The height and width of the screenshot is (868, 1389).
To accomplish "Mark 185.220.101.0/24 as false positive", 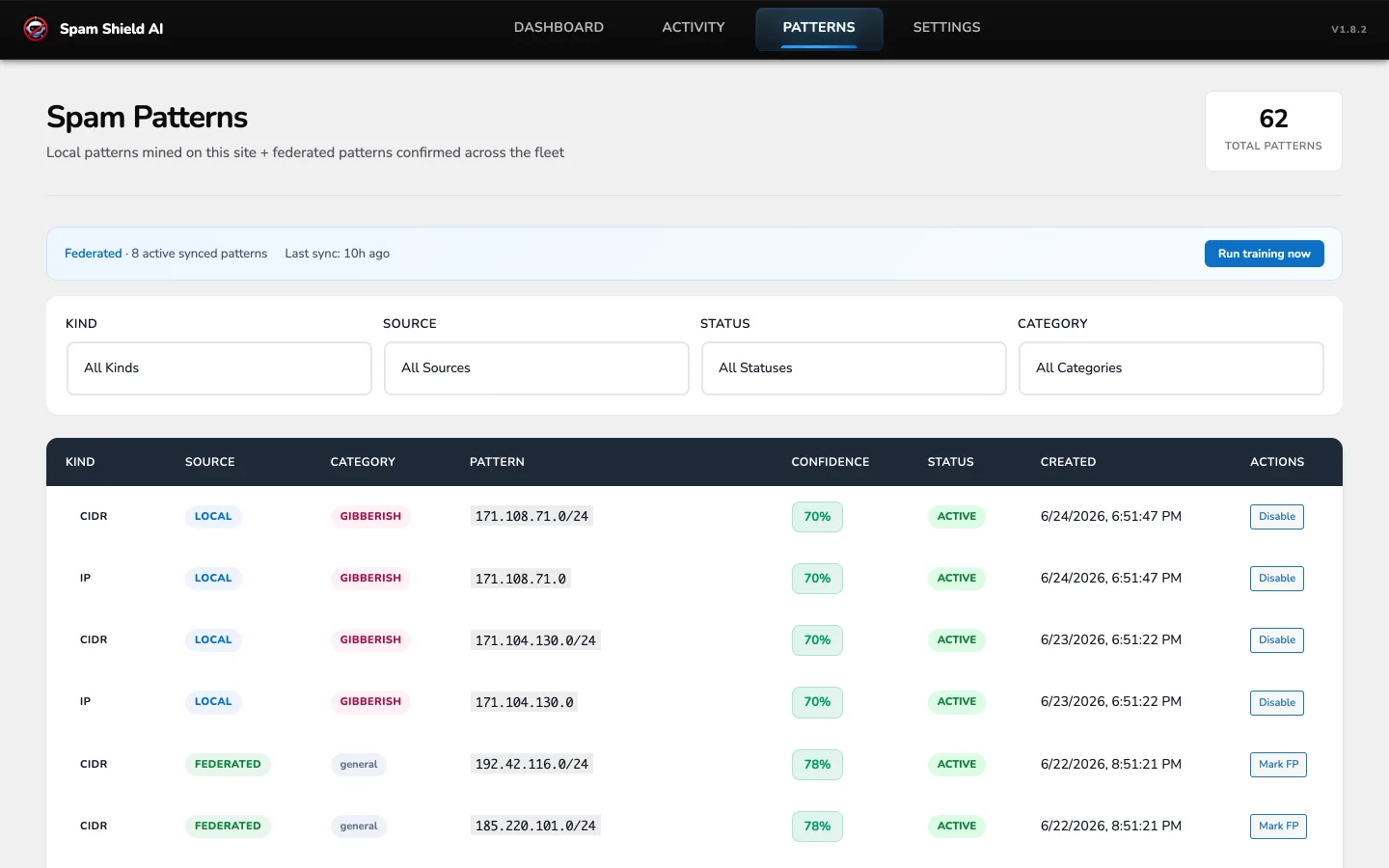I will [1278, 827].
